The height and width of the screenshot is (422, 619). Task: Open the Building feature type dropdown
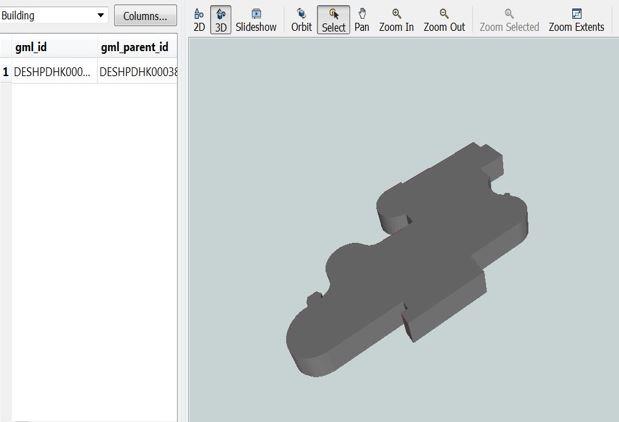(x=53, y=15)
